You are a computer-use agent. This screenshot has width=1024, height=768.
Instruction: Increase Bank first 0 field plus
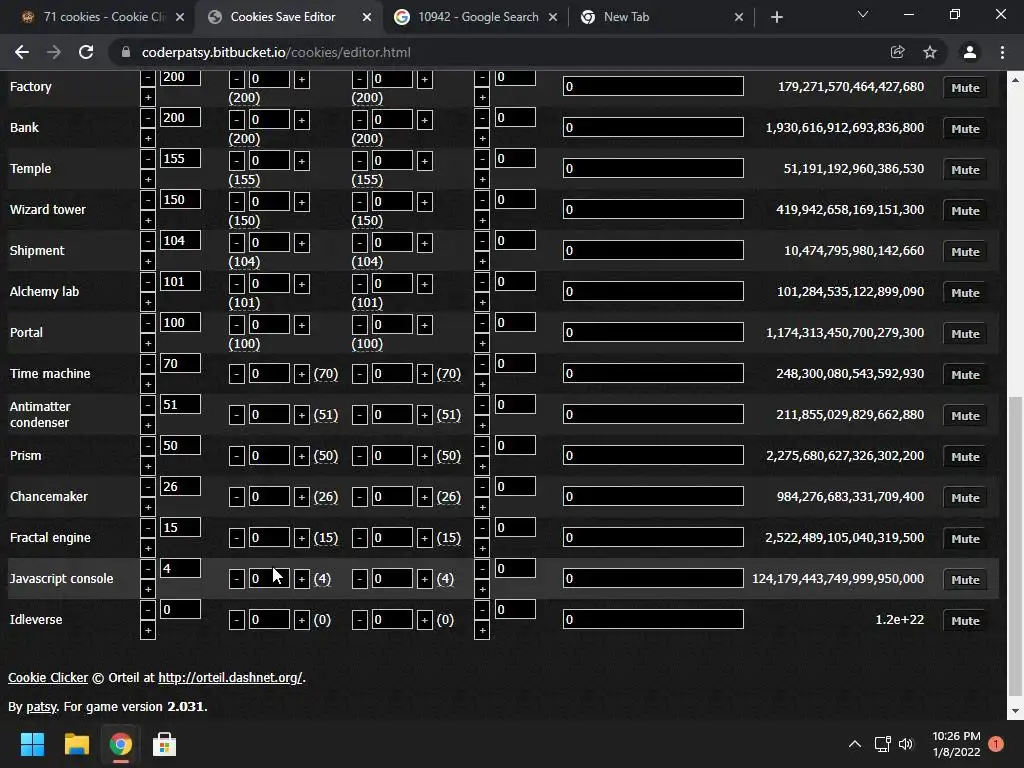[302, 120]
